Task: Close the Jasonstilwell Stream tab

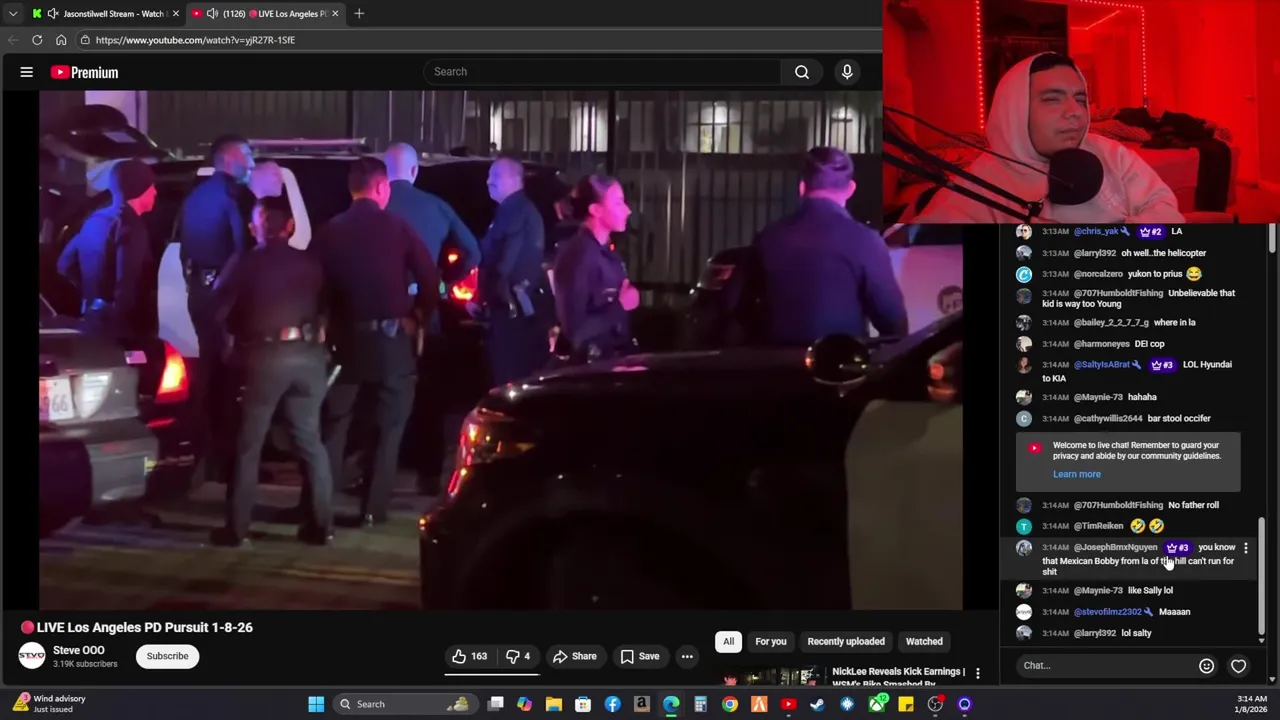Action: (x=176, y=14)
